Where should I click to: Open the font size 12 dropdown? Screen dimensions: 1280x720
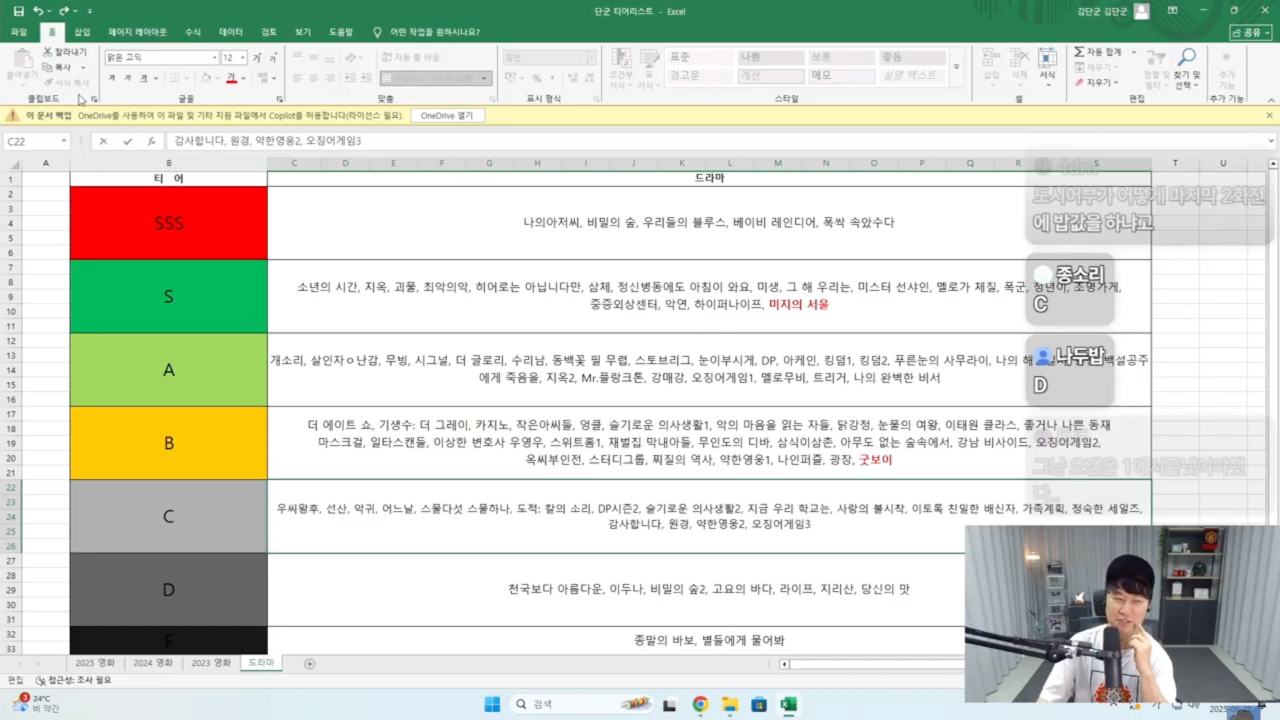click(x=243, y=58)
